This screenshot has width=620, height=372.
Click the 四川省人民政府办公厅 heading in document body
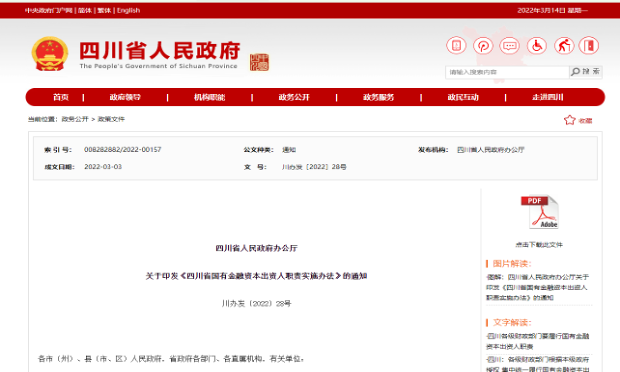(256, 248)
